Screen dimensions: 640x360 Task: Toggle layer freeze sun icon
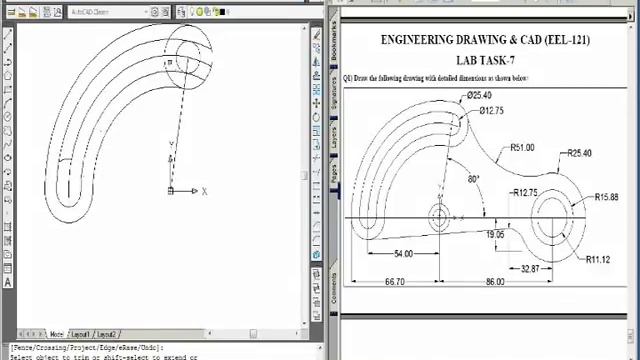pos(200,12)
